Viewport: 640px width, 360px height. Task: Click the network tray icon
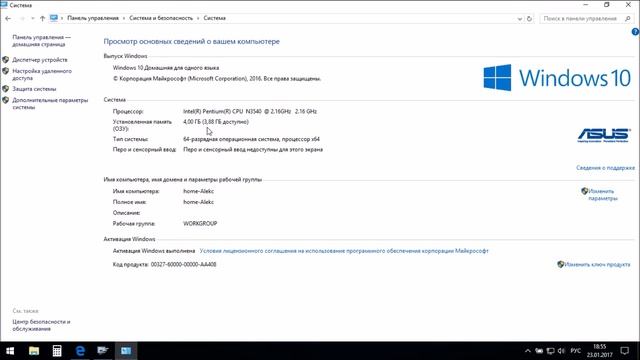click(x=550, y=351)
